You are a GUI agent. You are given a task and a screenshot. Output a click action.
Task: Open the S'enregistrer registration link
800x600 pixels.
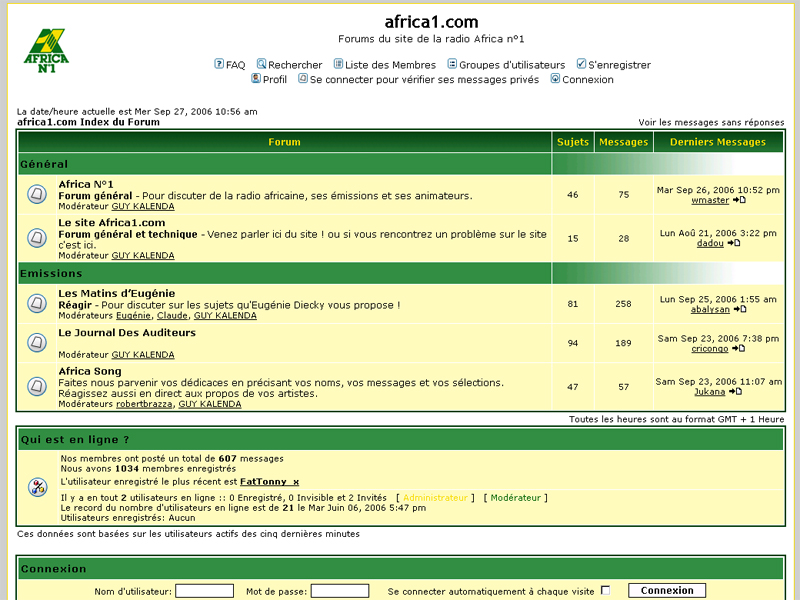coord(619,65)
